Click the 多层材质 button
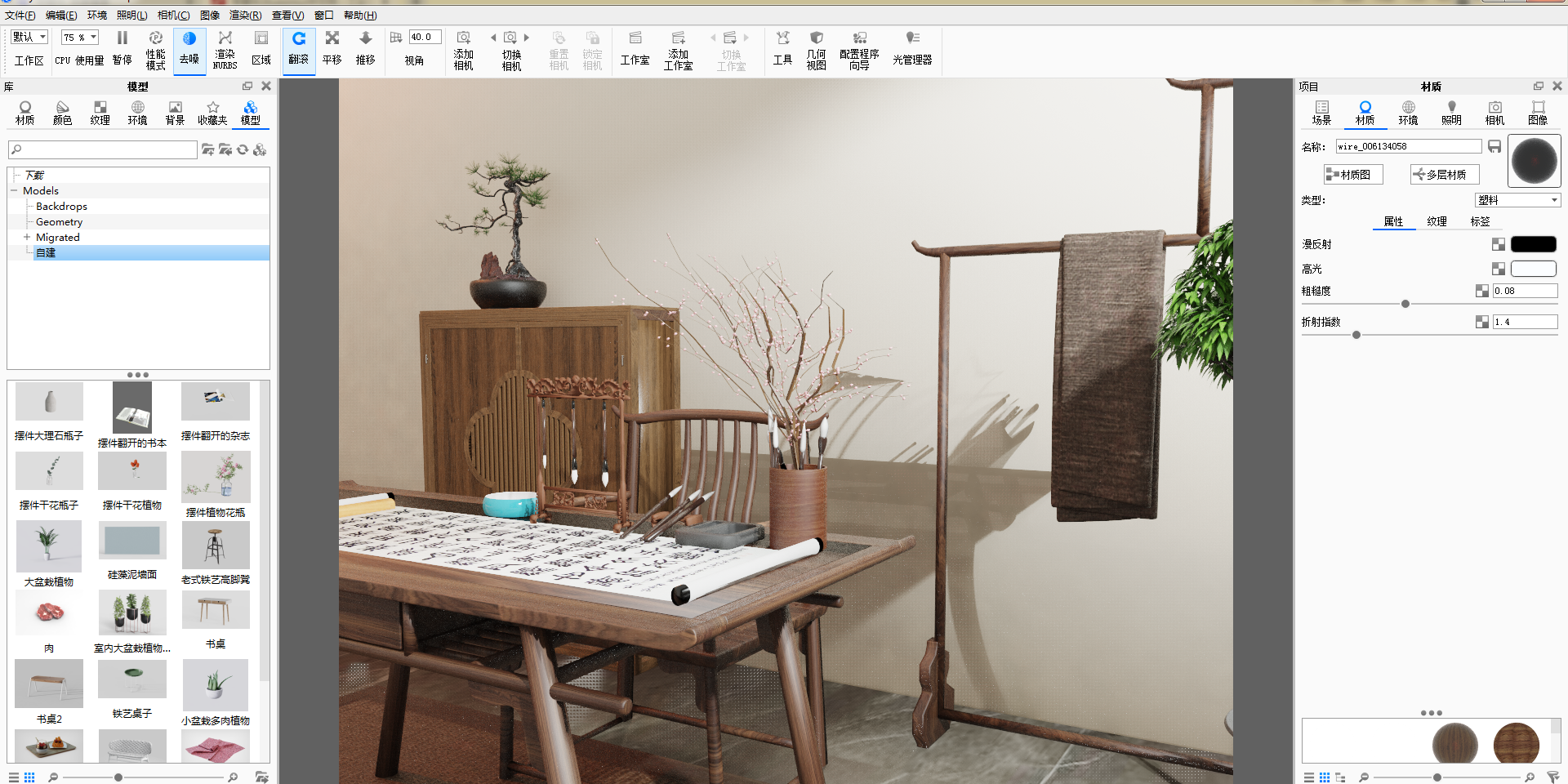Screen dimensions: 1568x784 (x=1445, y=174)
